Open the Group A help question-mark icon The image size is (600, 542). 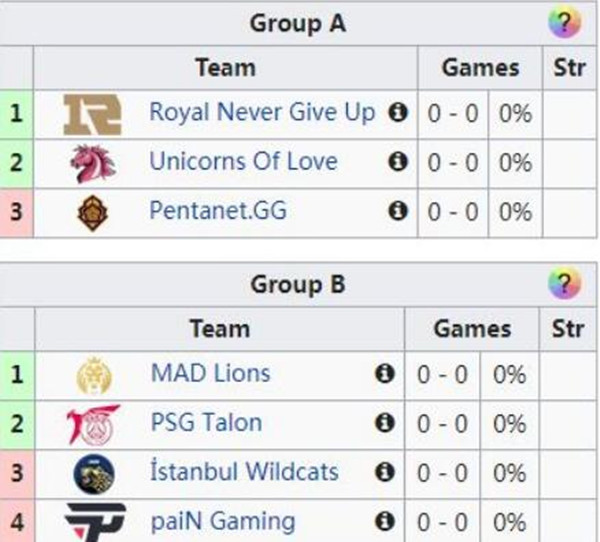[x=564, y=23]
